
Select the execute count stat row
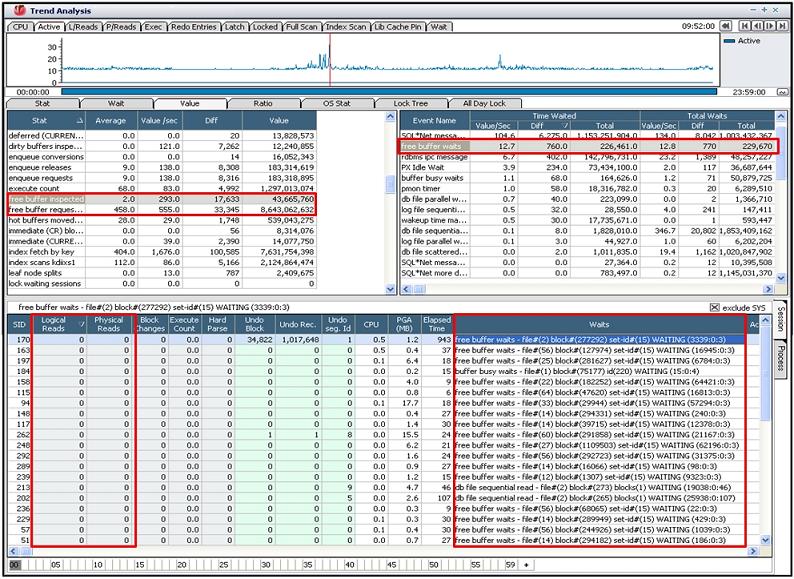[162, 188]
